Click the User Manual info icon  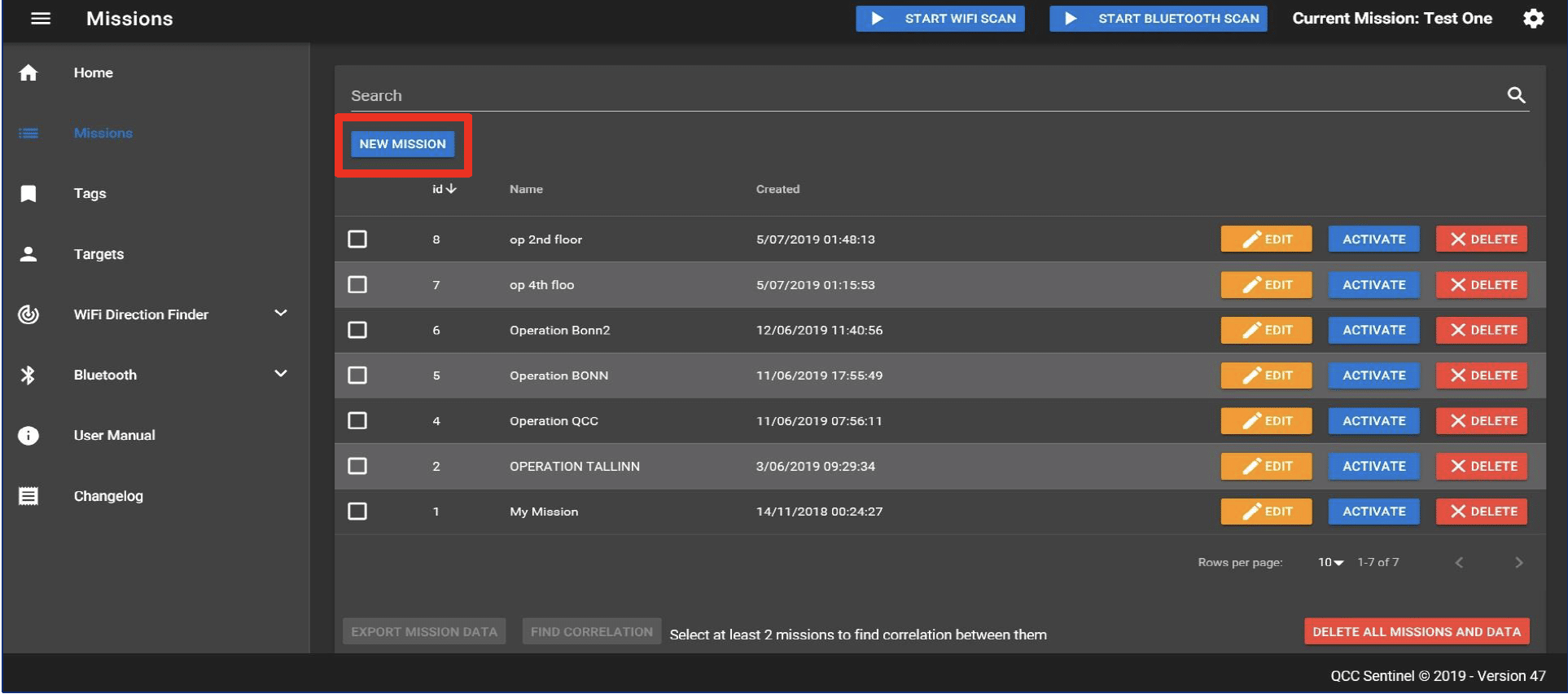28,435
